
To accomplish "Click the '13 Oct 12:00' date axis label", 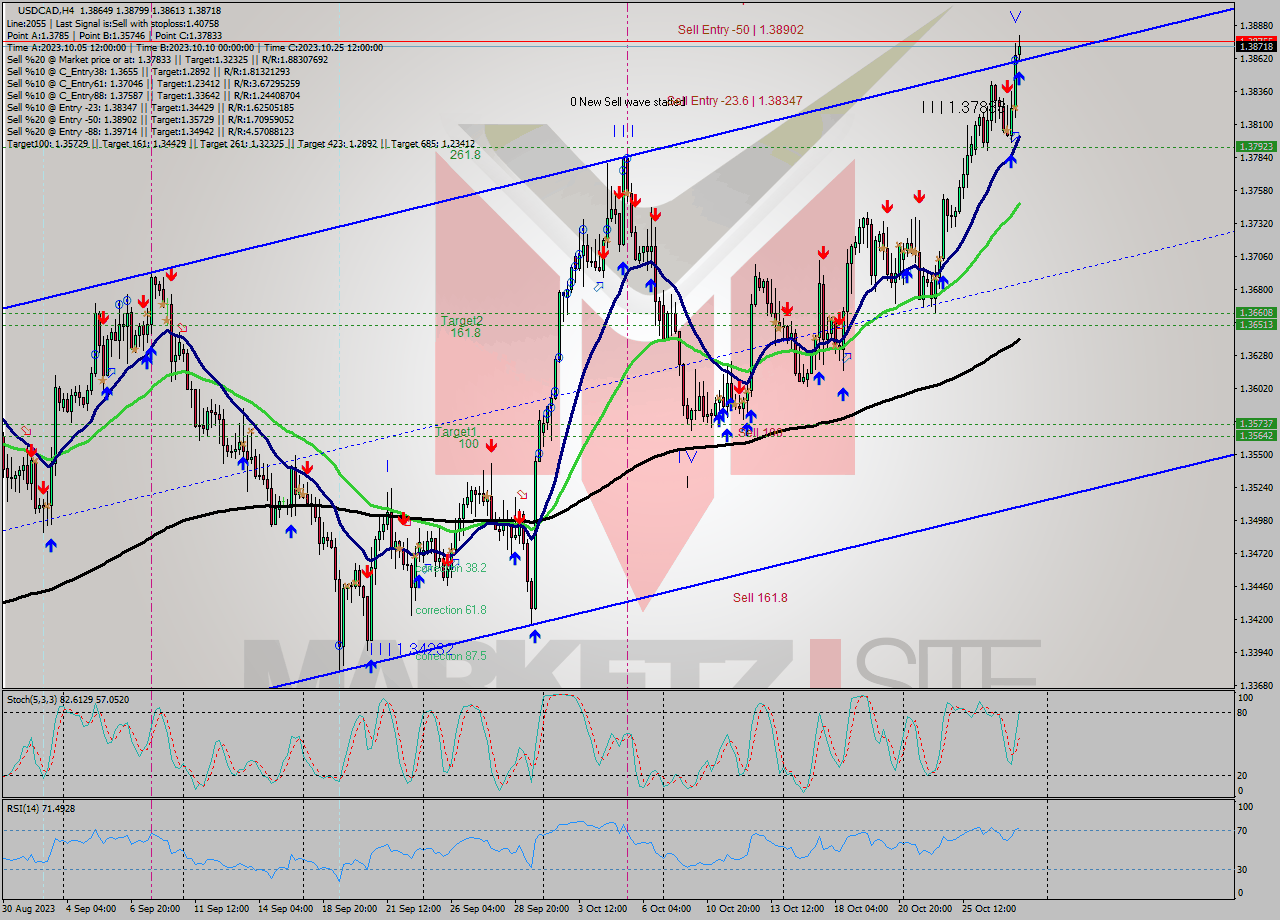I will 797,909.
